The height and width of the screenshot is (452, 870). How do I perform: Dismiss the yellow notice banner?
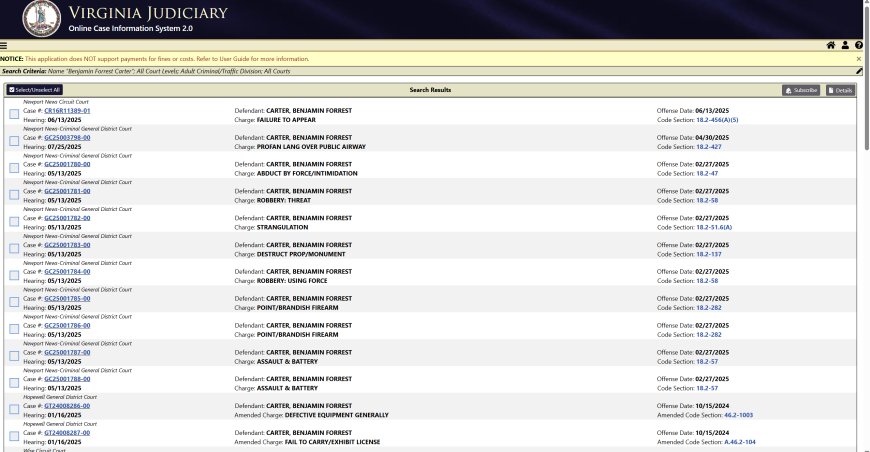859,59
